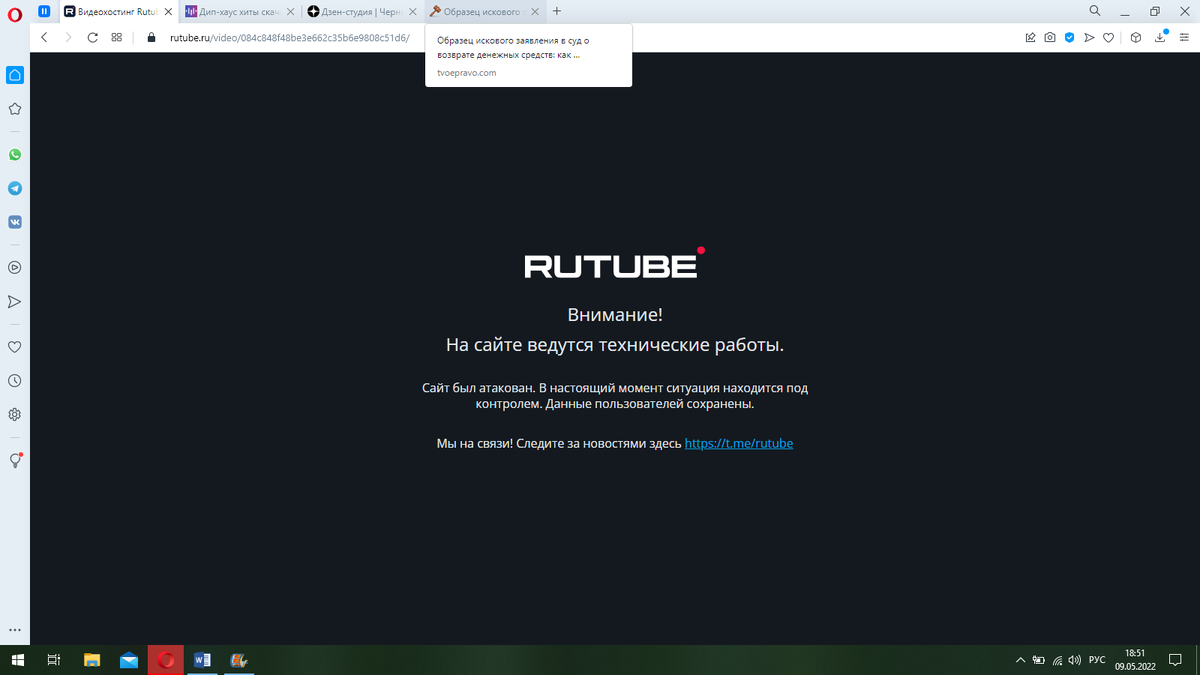The height and width of the screenshot is (675, 1200).
Task: Open the extensions cube icon
Action: coord(1136,37)
